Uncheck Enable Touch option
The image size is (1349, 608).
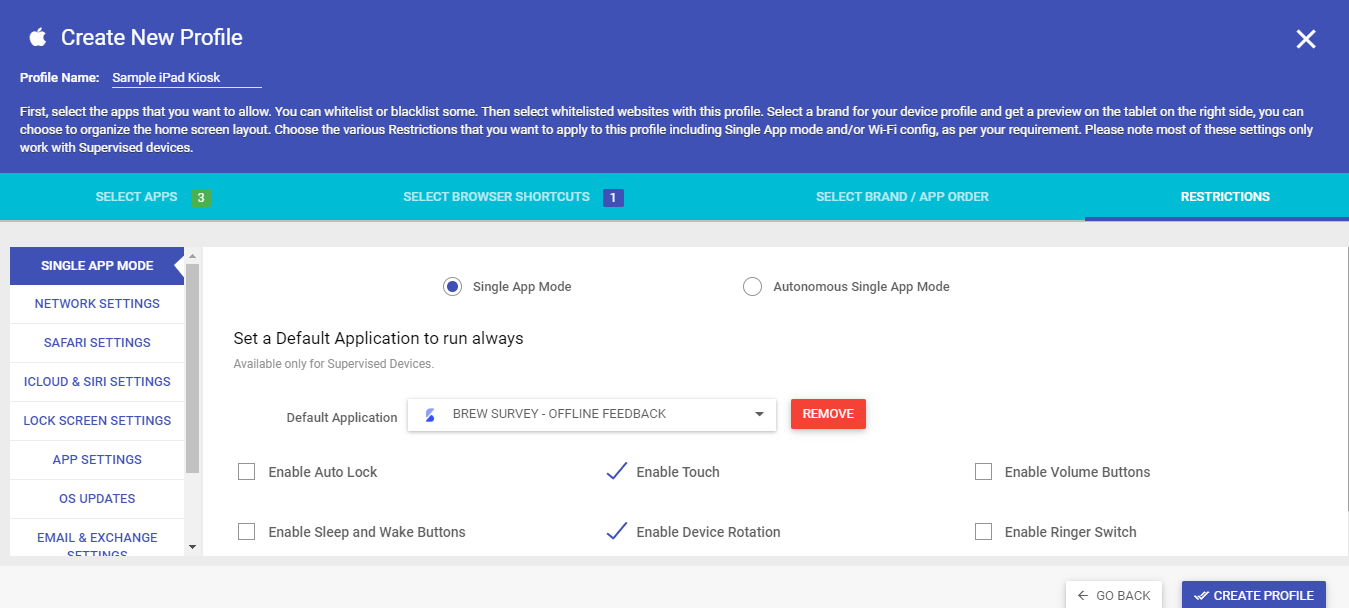(617, 471)
